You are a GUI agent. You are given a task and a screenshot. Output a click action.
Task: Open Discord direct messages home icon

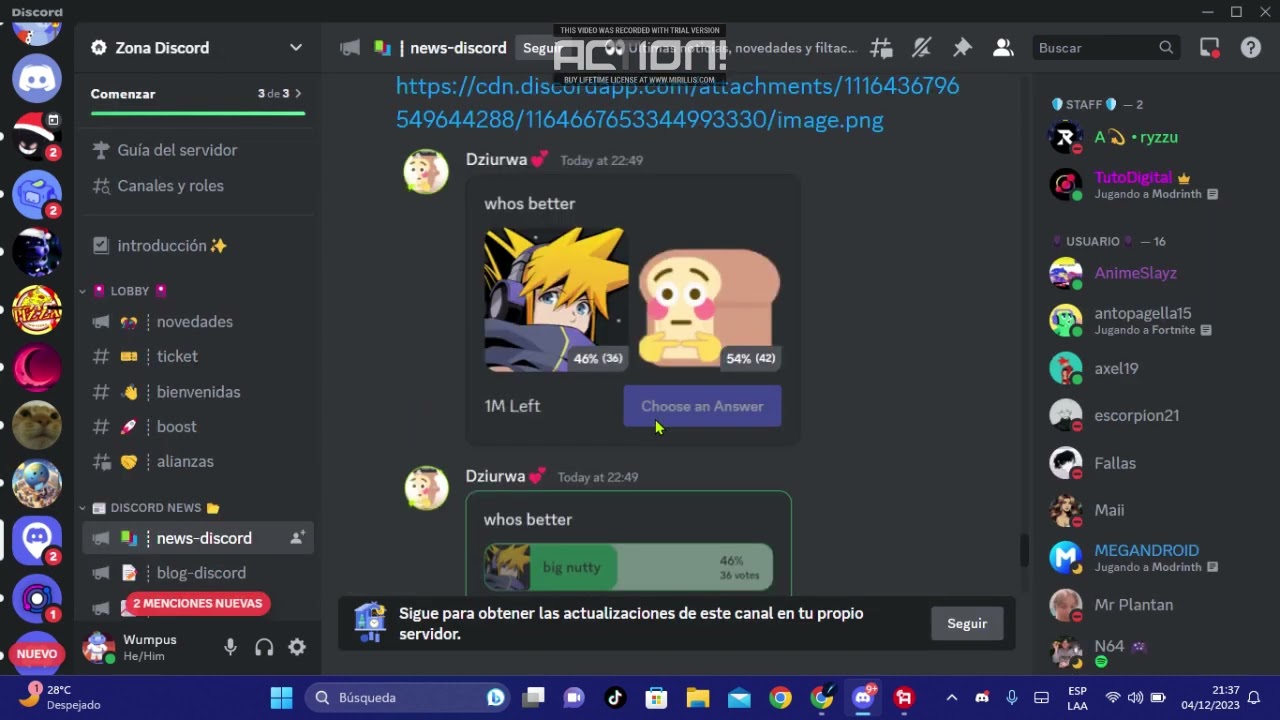[37, 78]
